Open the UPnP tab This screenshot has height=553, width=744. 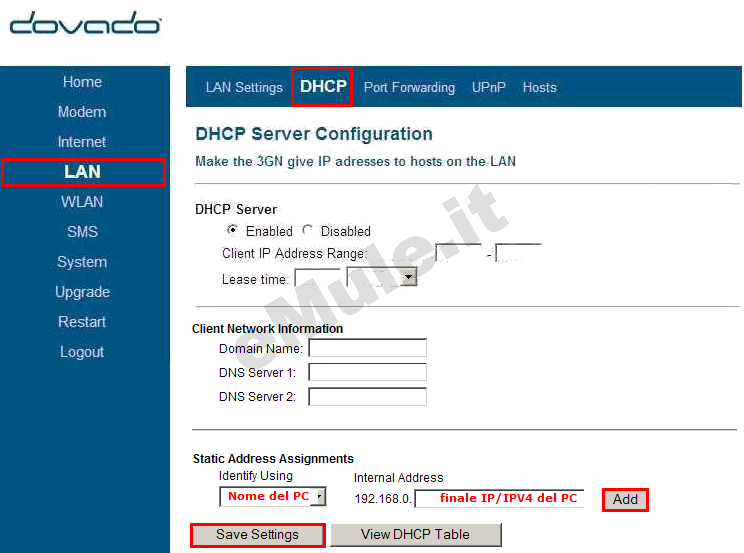pos(488,87)
